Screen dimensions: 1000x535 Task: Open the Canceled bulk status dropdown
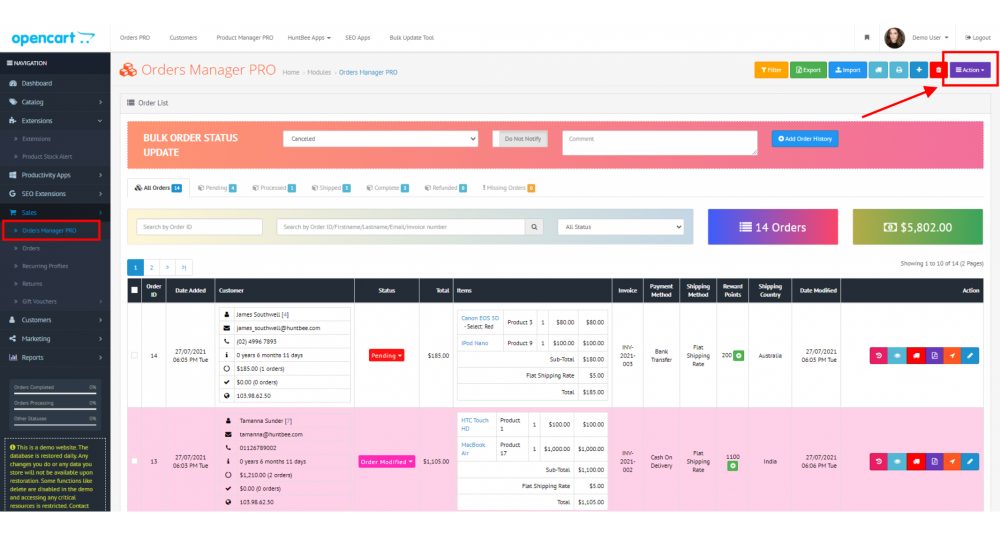[x=381, y=139]
